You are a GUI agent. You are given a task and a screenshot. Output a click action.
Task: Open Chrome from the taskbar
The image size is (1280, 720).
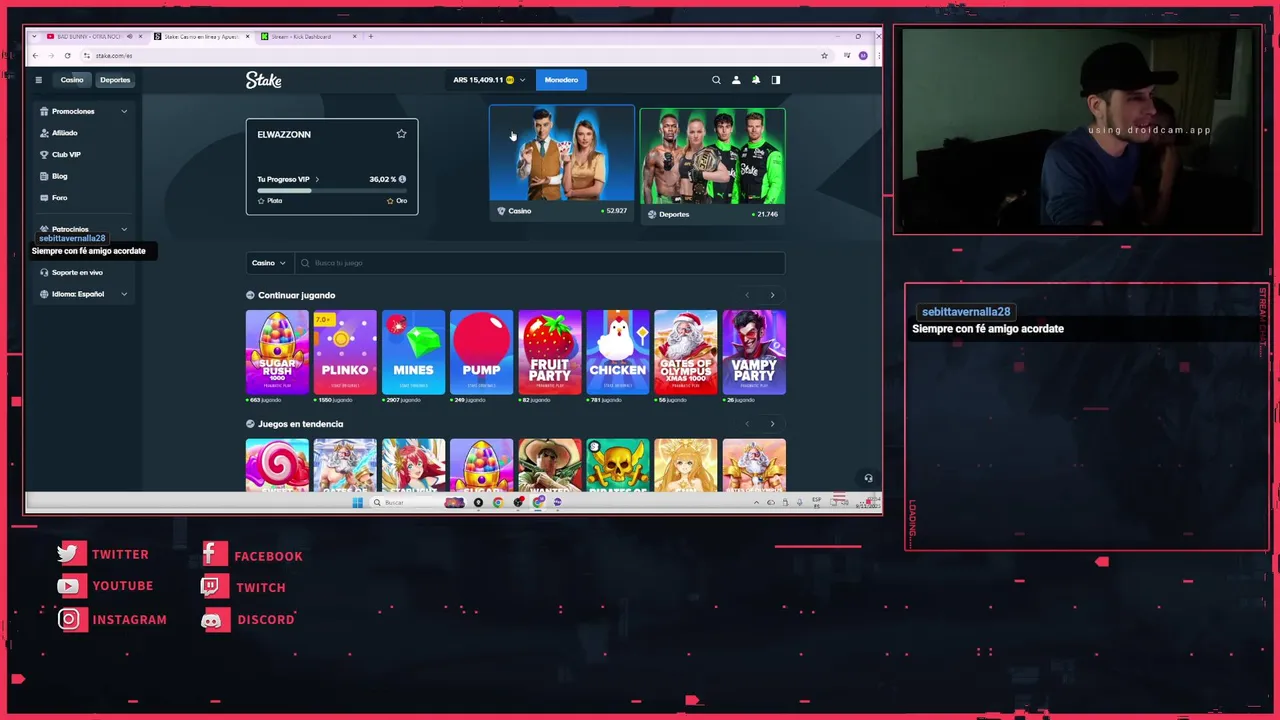coord(498,502)
